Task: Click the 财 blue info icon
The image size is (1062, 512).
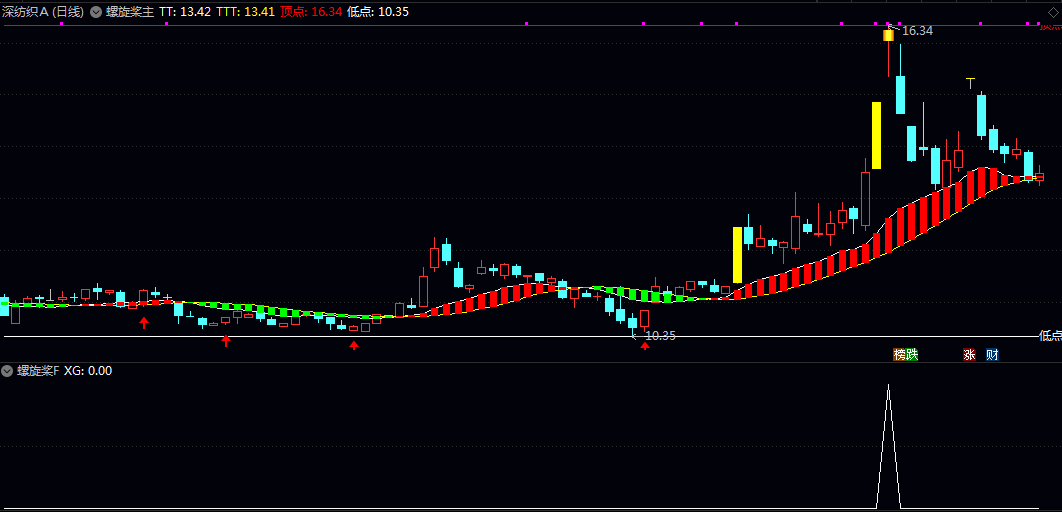Action: tap(992, 354)
